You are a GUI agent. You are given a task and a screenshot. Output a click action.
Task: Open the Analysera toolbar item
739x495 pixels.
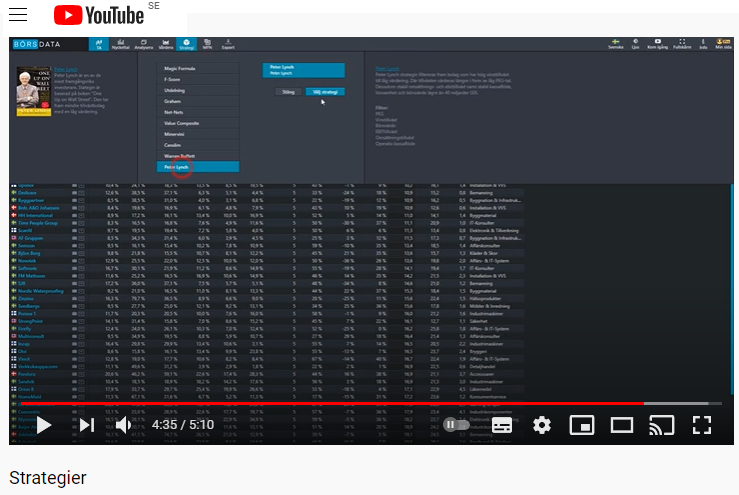coord(144,44)
